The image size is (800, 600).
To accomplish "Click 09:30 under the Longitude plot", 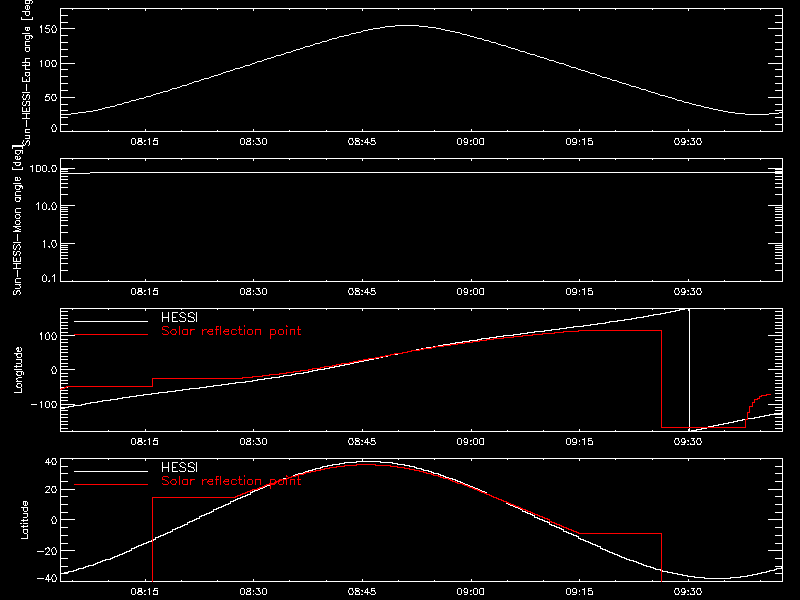I will 688,441.
